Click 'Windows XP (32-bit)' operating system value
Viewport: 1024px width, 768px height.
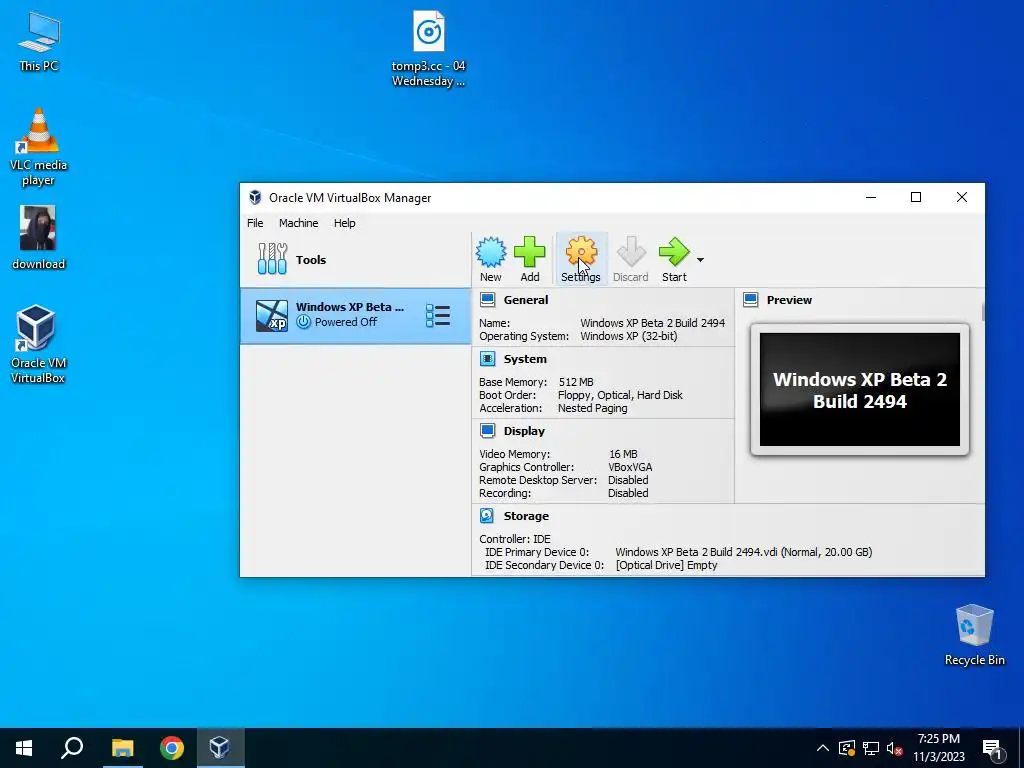point(628,336)
